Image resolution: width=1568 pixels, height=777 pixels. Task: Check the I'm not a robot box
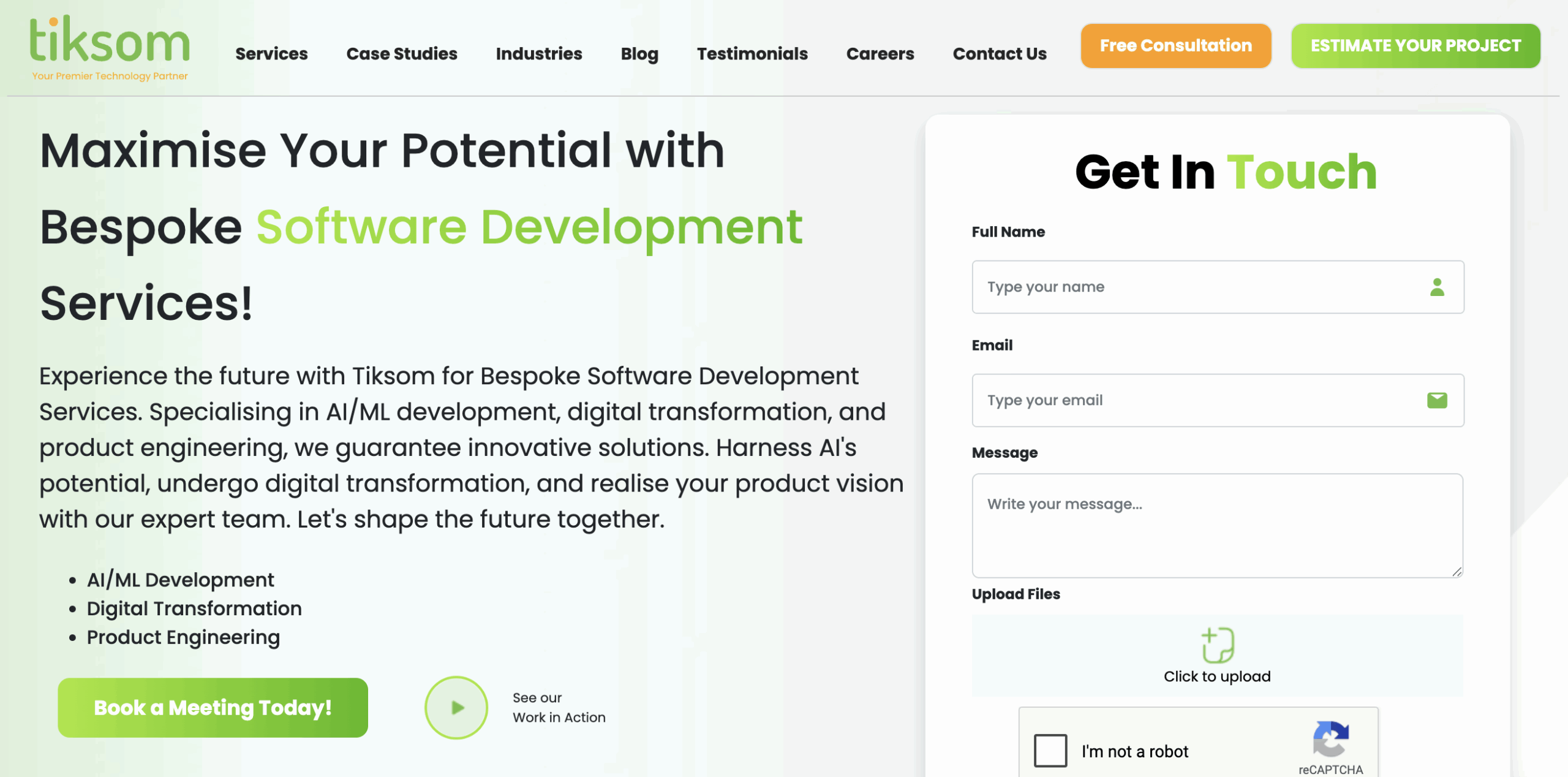point(1050,751)
